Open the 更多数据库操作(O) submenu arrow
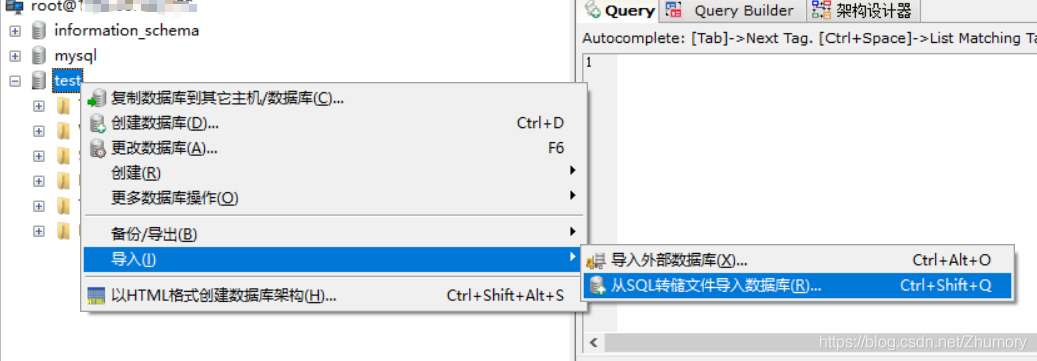 tap(573, 195)
